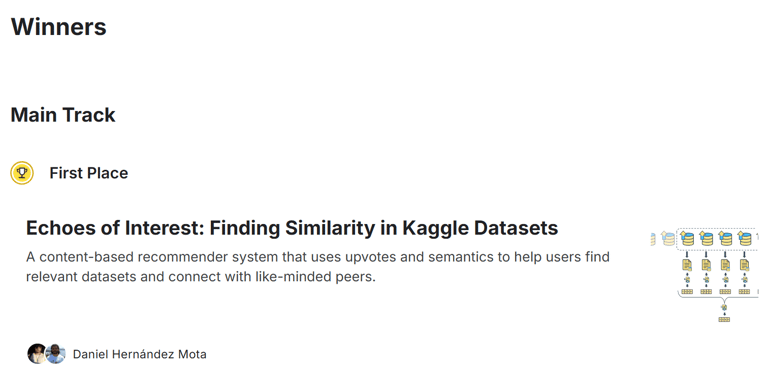Screen dimensions: 768x370
Task: Click the faded database icon outside dotted box
Action: coord(668,238)
